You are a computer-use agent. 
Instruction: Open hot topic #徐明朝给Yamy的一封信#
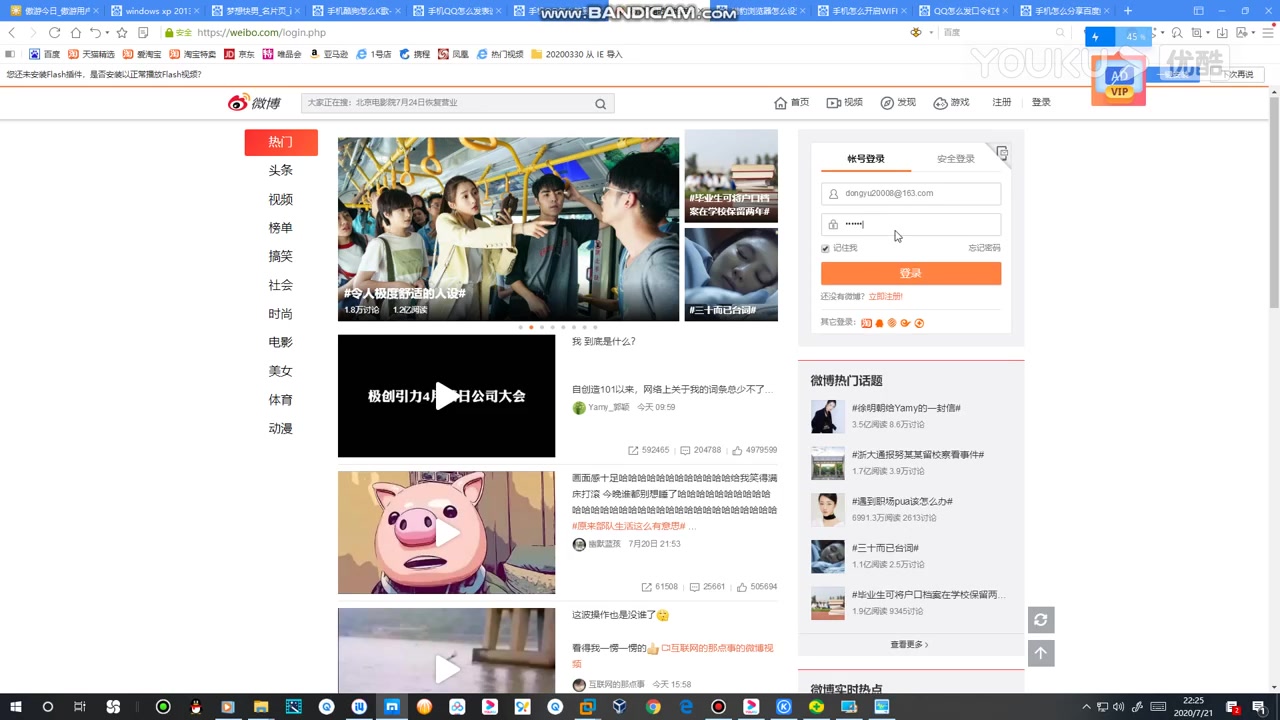906,408
